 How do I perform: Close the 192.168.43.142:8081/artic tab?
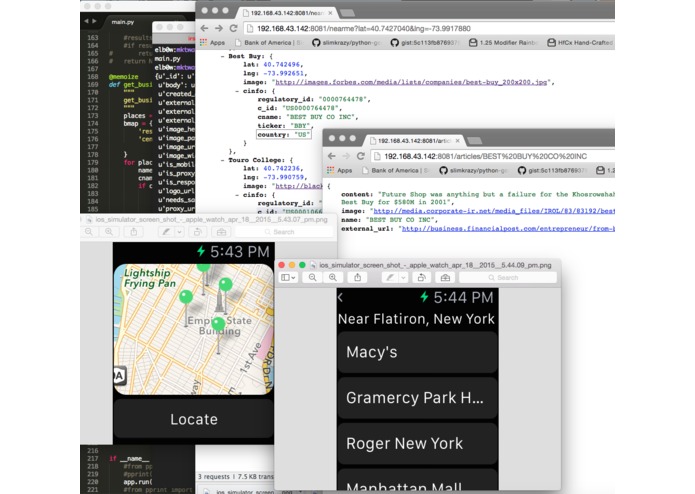coord(457,141)
